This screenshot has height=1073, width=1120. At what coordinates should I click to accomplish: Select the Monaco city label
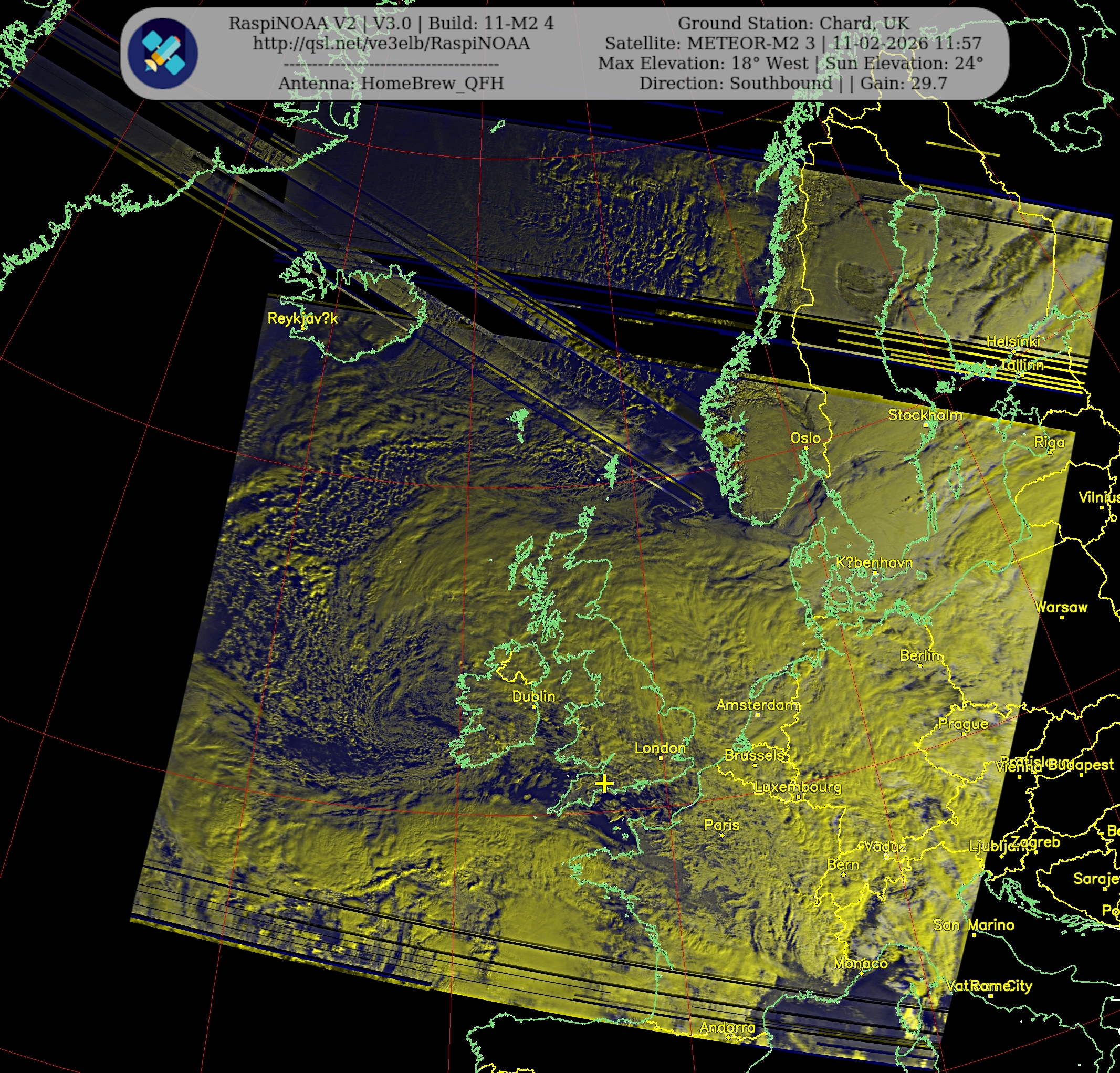(860, 963)
